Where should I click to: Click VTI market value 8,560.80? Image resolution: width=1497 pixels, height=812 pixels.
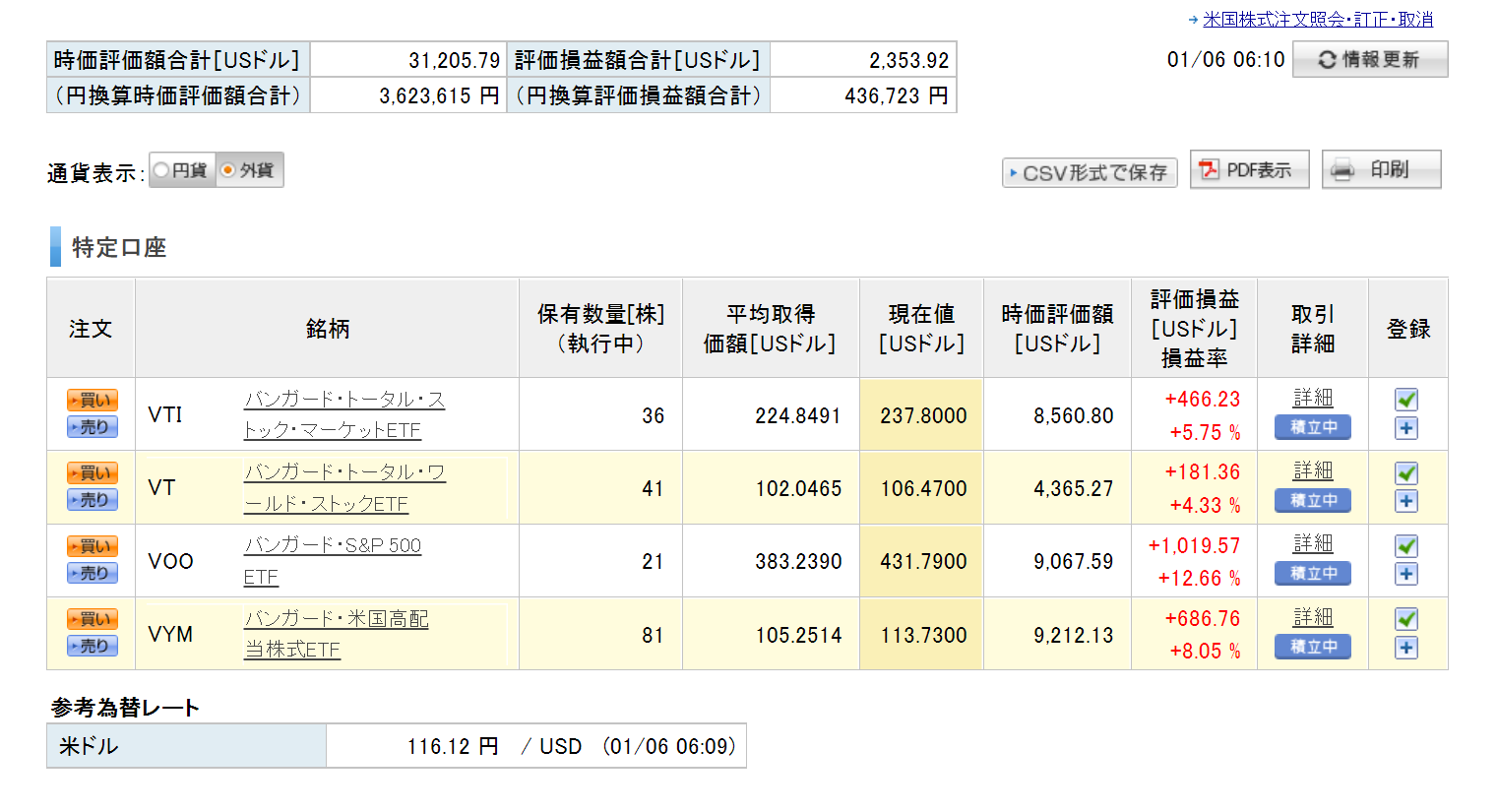(1074, 415)
